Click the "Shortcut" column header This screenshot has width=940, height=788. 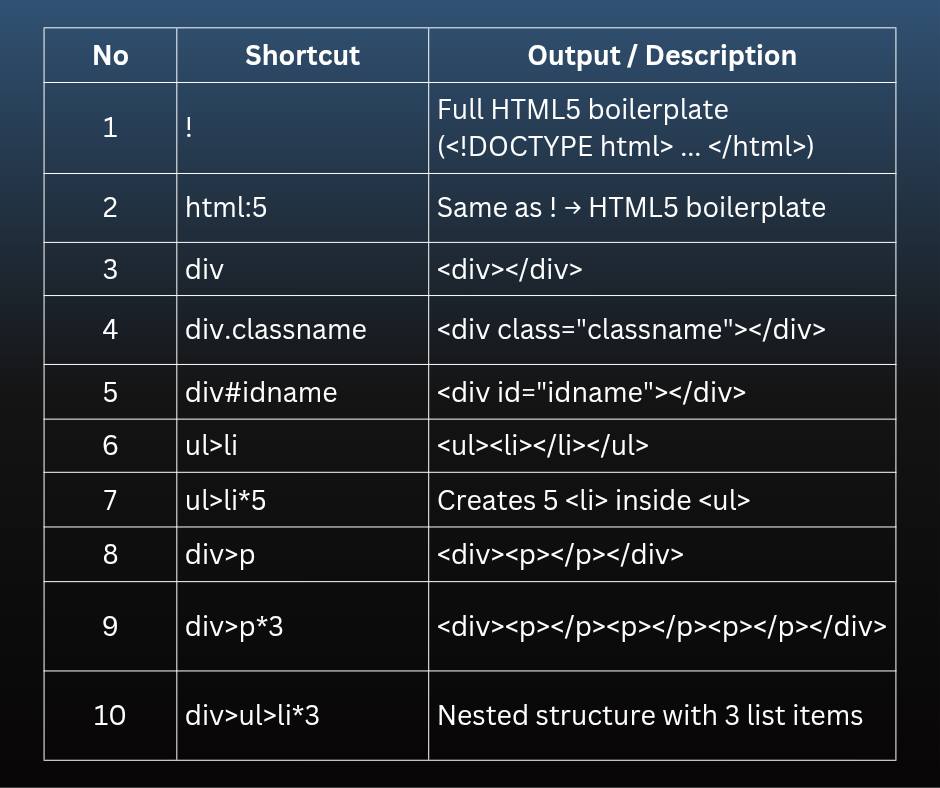(x=302, y=55)
